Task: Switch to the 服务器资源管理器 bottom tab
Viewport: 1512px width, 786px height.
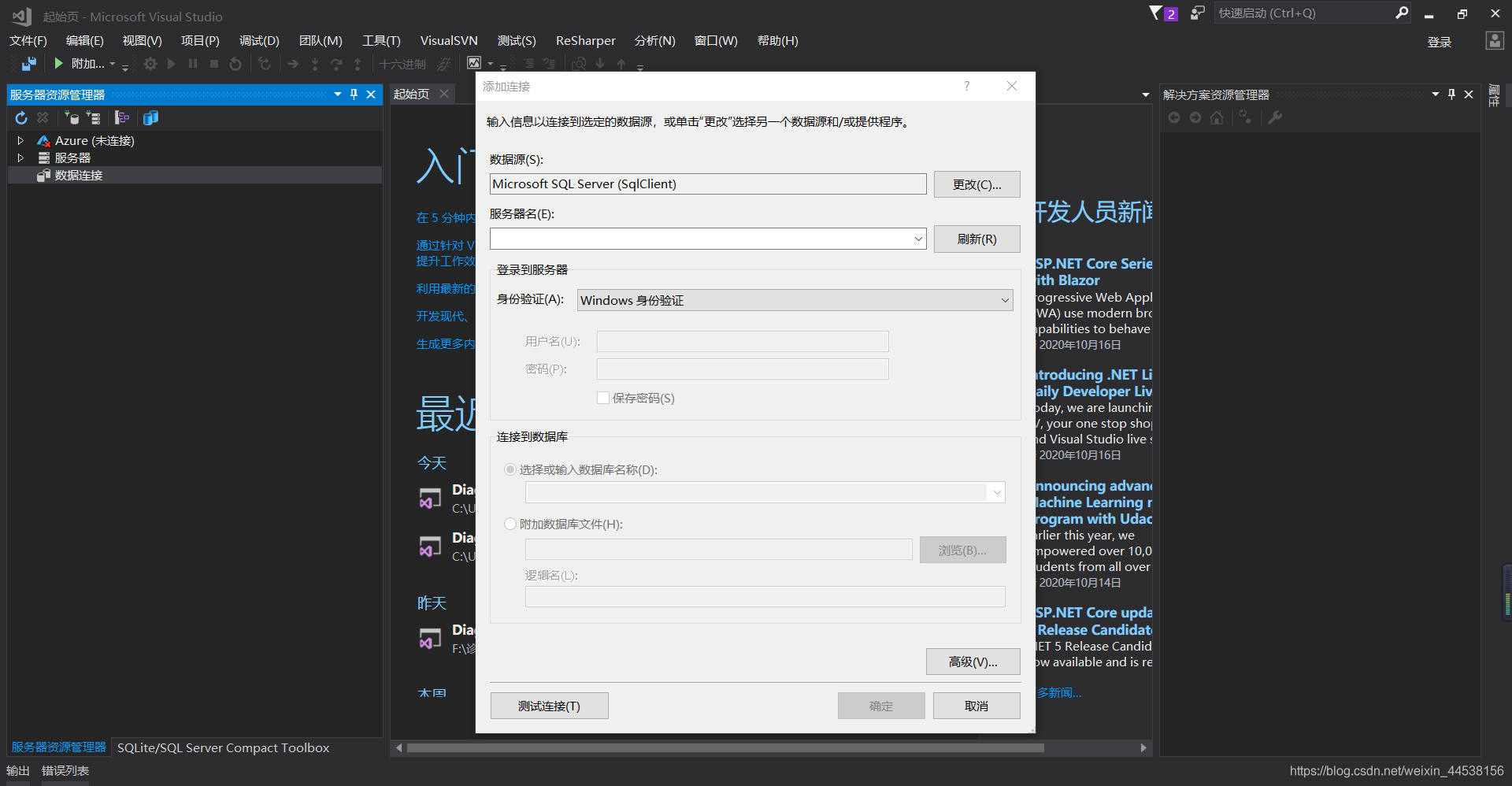Action: tap(58, 747)
